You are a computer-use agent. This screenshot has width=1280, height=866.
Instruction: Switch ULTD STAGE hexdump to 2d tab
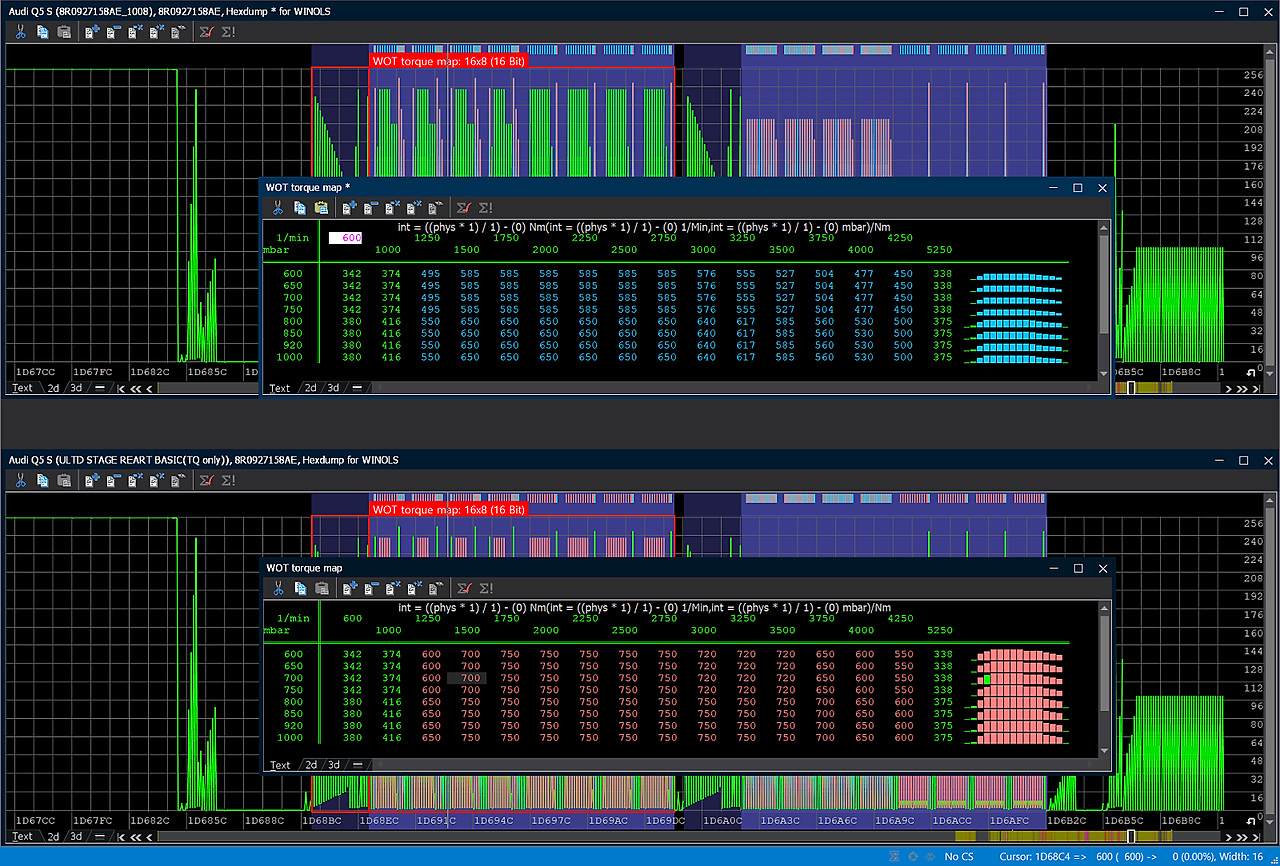[x=54, y=836]
